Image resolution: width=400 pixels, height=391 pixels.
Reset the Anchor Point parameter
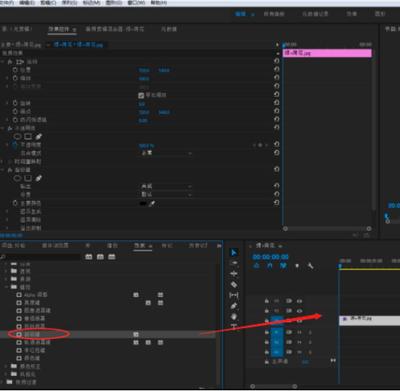276,111
